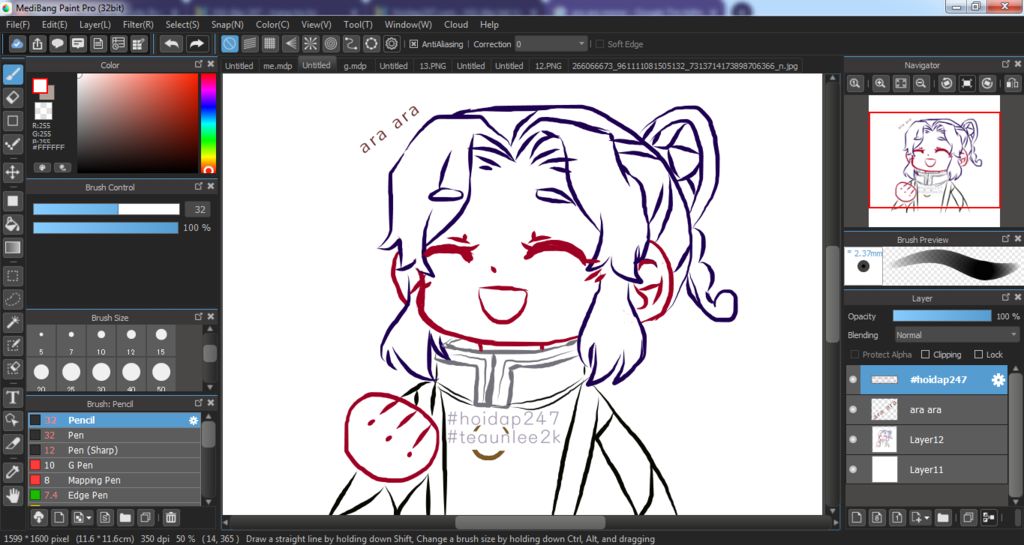Select the Move tool
Screen dimensions: 1024x545
(12, 172)
